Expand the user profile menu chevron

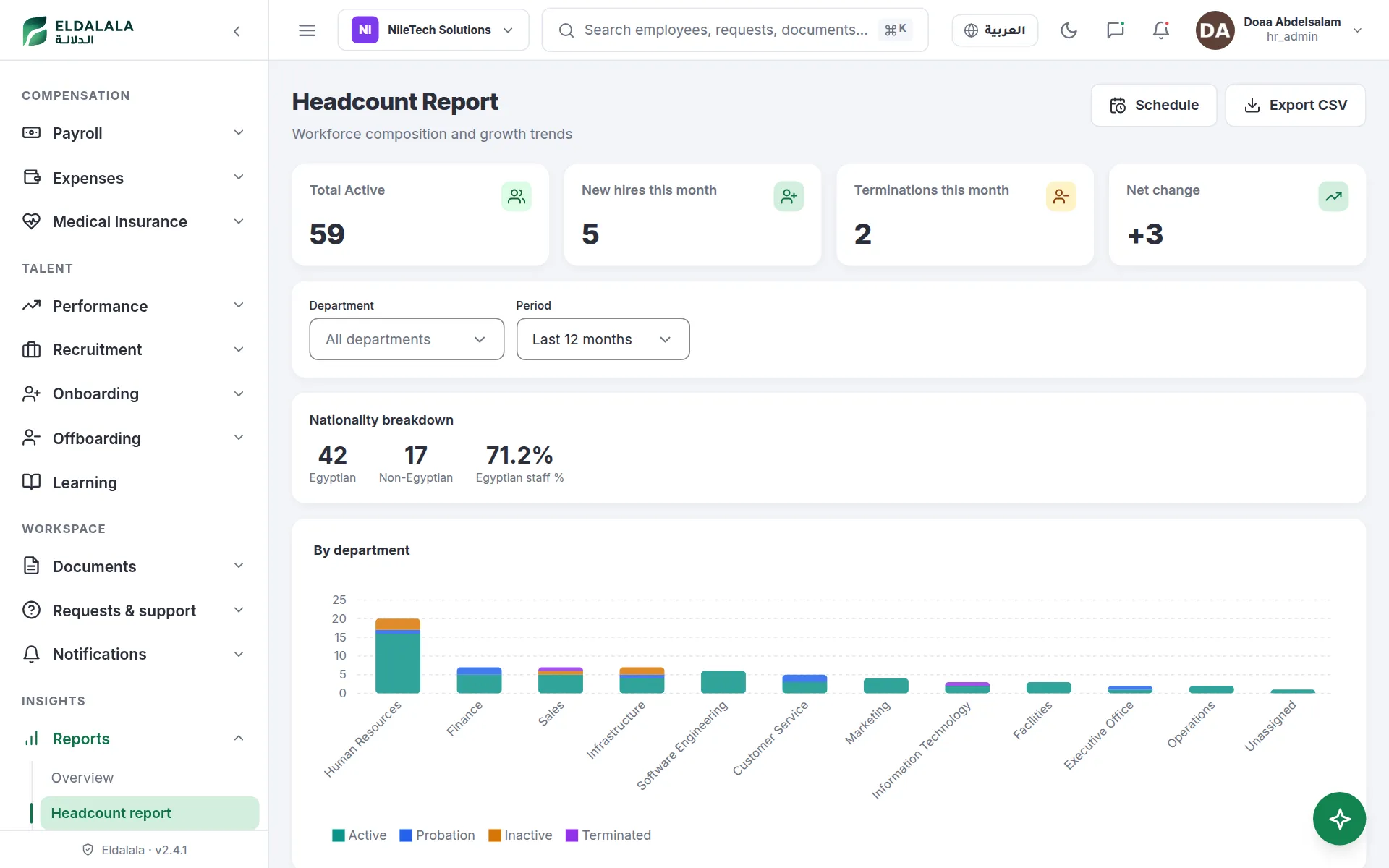[x=1357, y=30]
